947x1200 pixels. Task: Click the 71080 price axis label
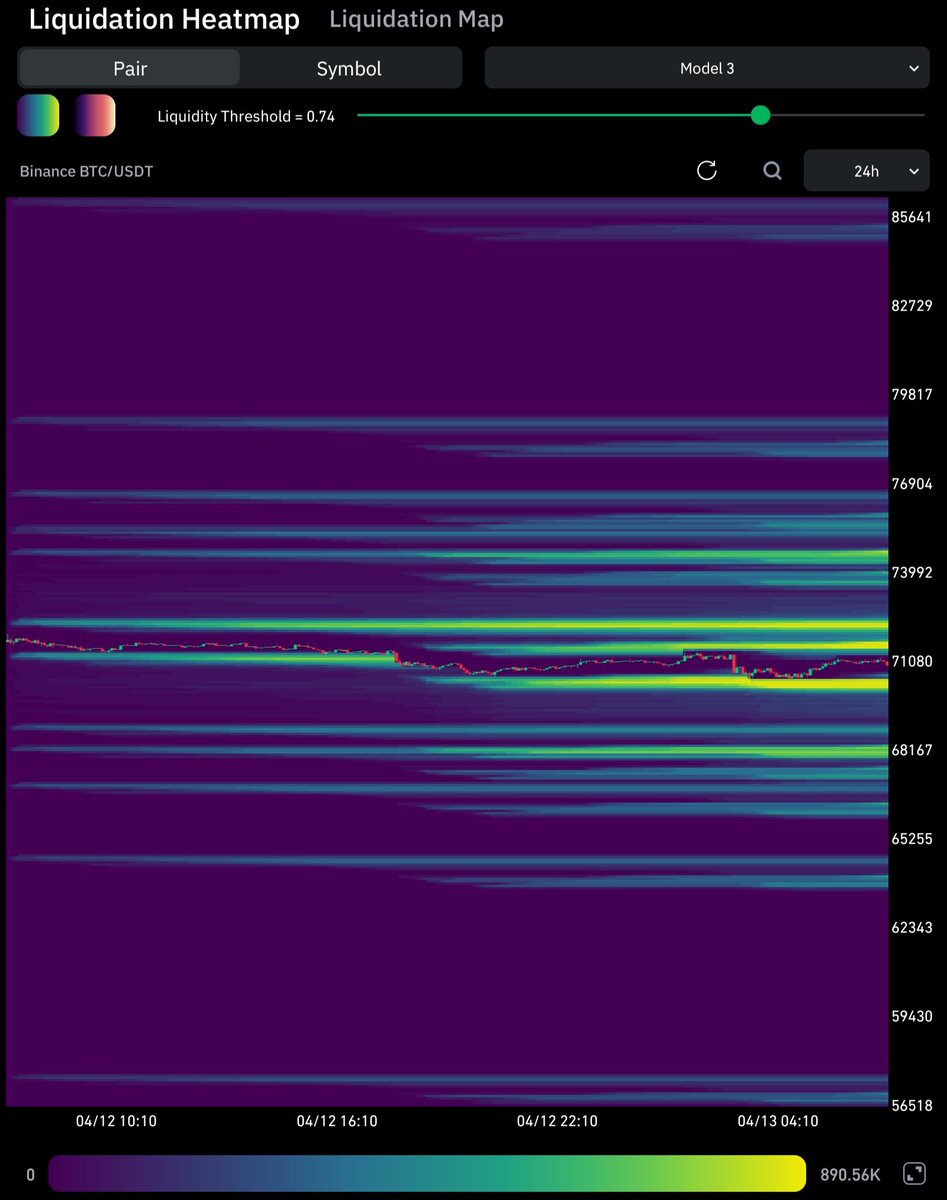[x=911, y=661]
